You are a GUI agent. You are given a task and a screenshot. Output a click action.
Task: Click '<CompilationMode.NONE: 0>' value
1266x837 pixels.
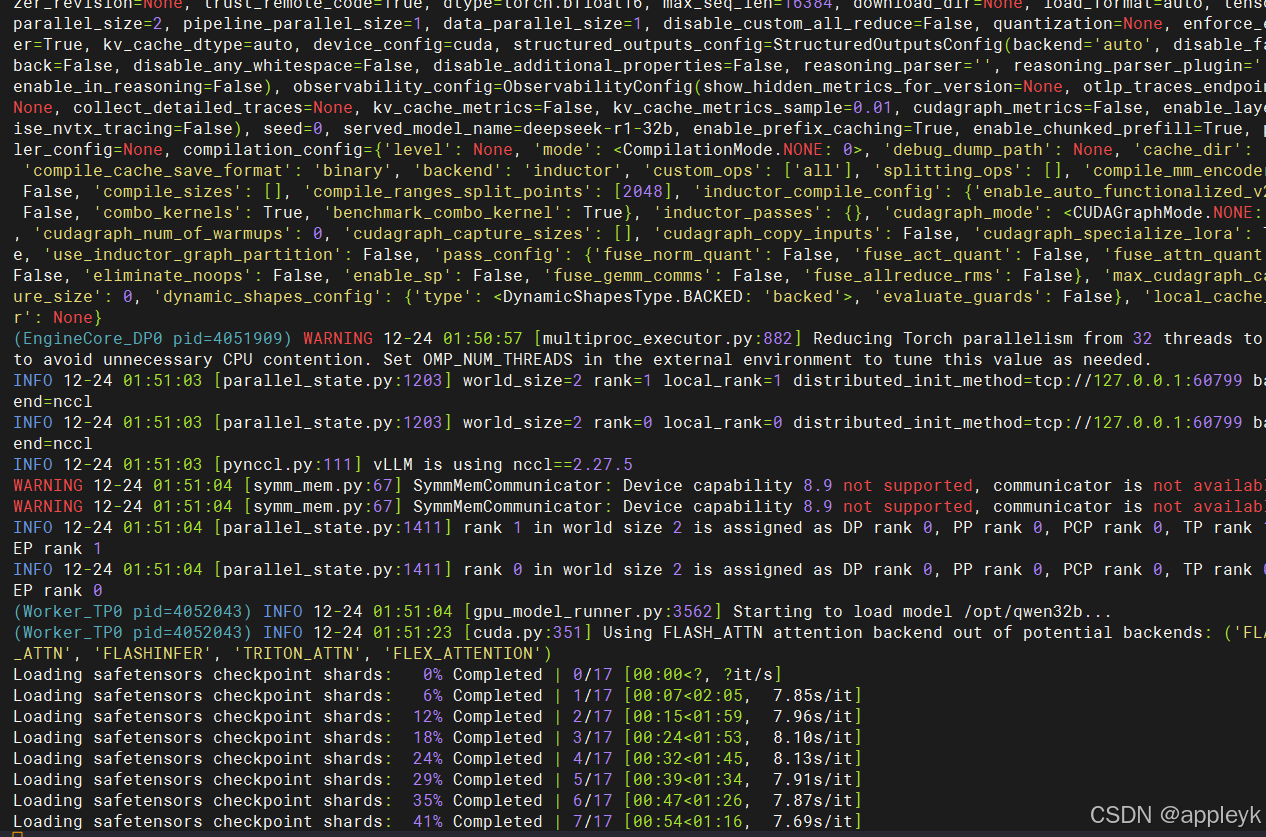[737, 149]
